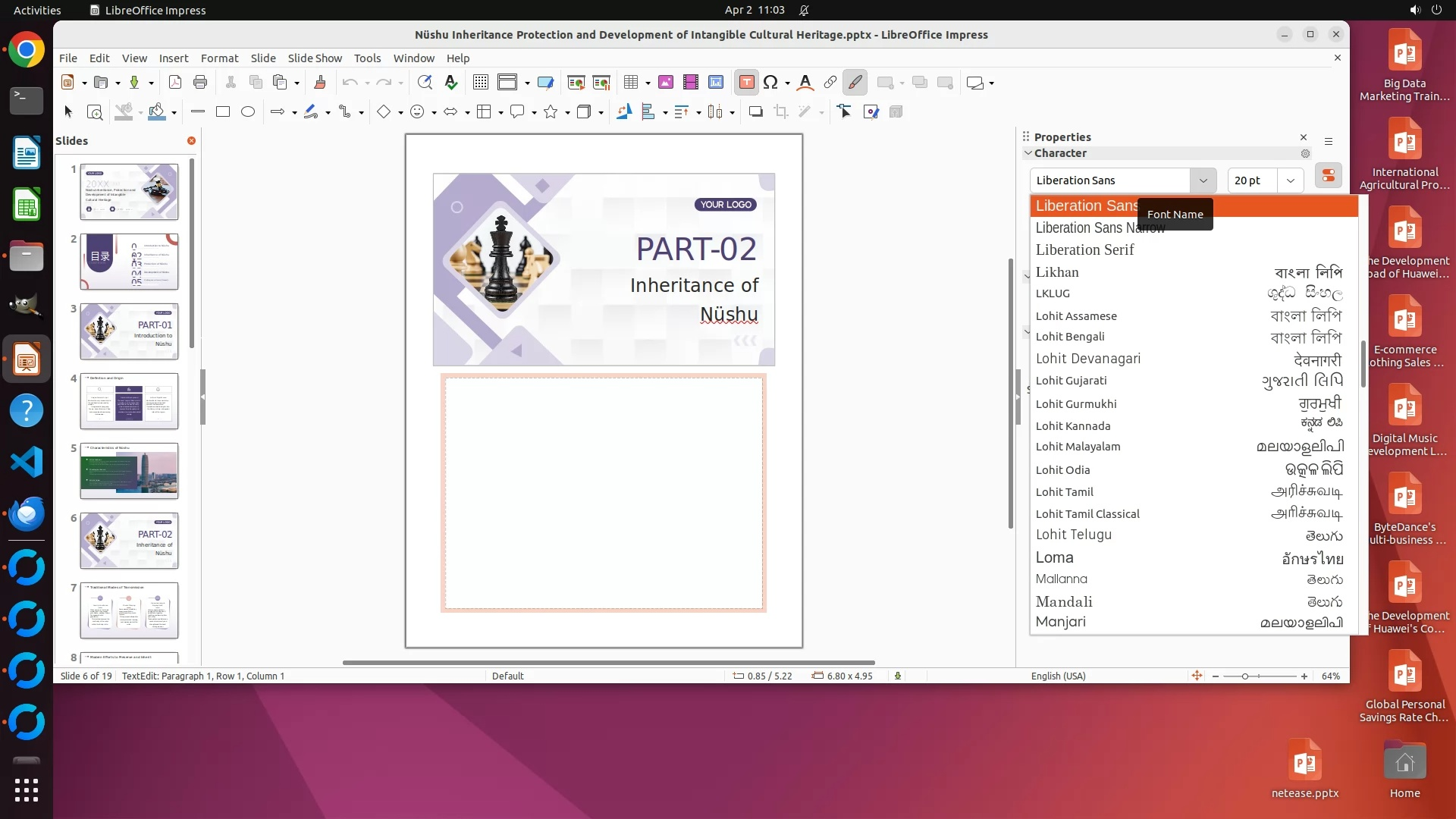
Task: Open the font size dropdown
Action: pyautogui.click(x=1290, y=180)
